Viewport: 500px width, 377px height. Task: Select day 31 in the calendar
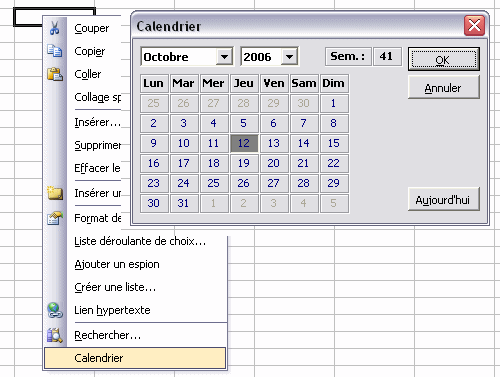tap(184, 203)
